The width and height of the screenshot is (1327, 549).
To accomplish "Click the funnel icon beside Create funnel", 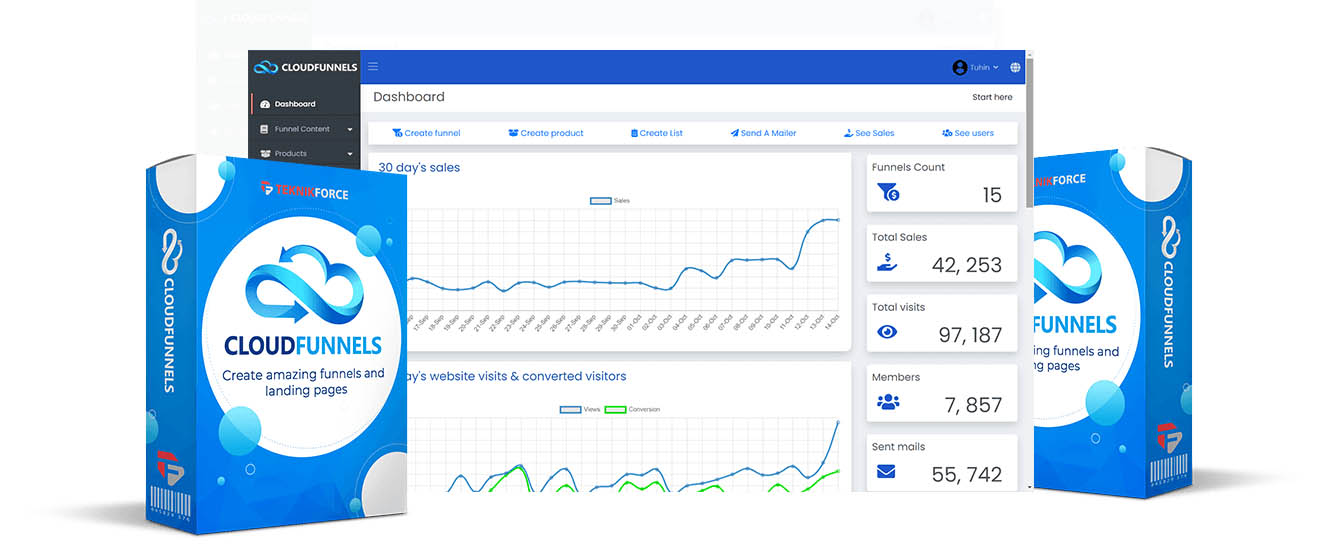I will (397, 133).
